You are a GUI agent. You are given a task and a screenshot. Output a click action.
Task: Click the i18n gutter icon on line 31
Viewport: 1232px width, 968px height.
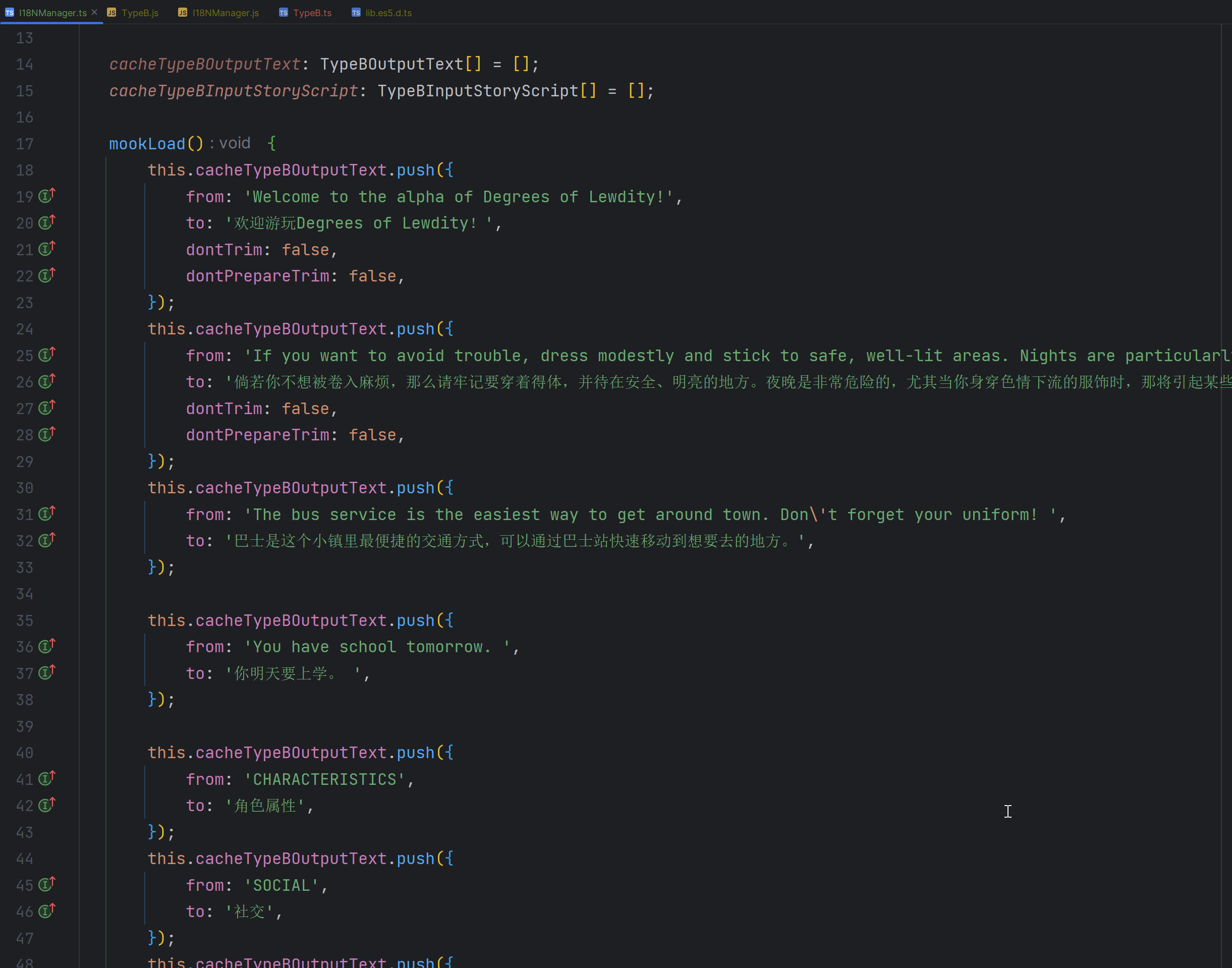point(46,514)
